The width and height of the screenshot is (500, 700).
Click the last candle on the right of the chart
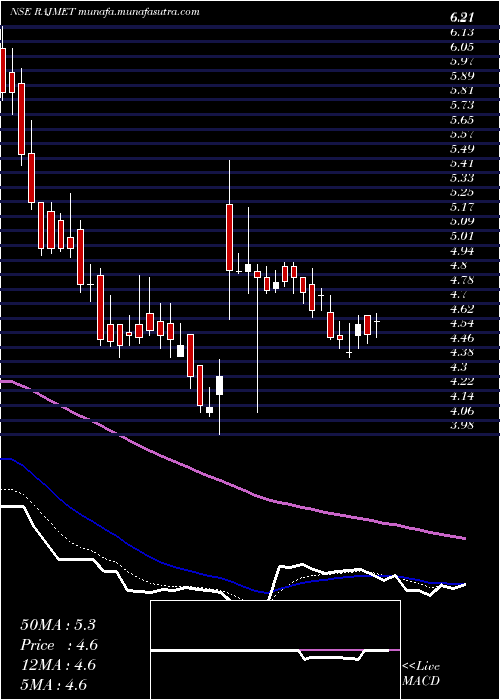(x=377, y=325)
